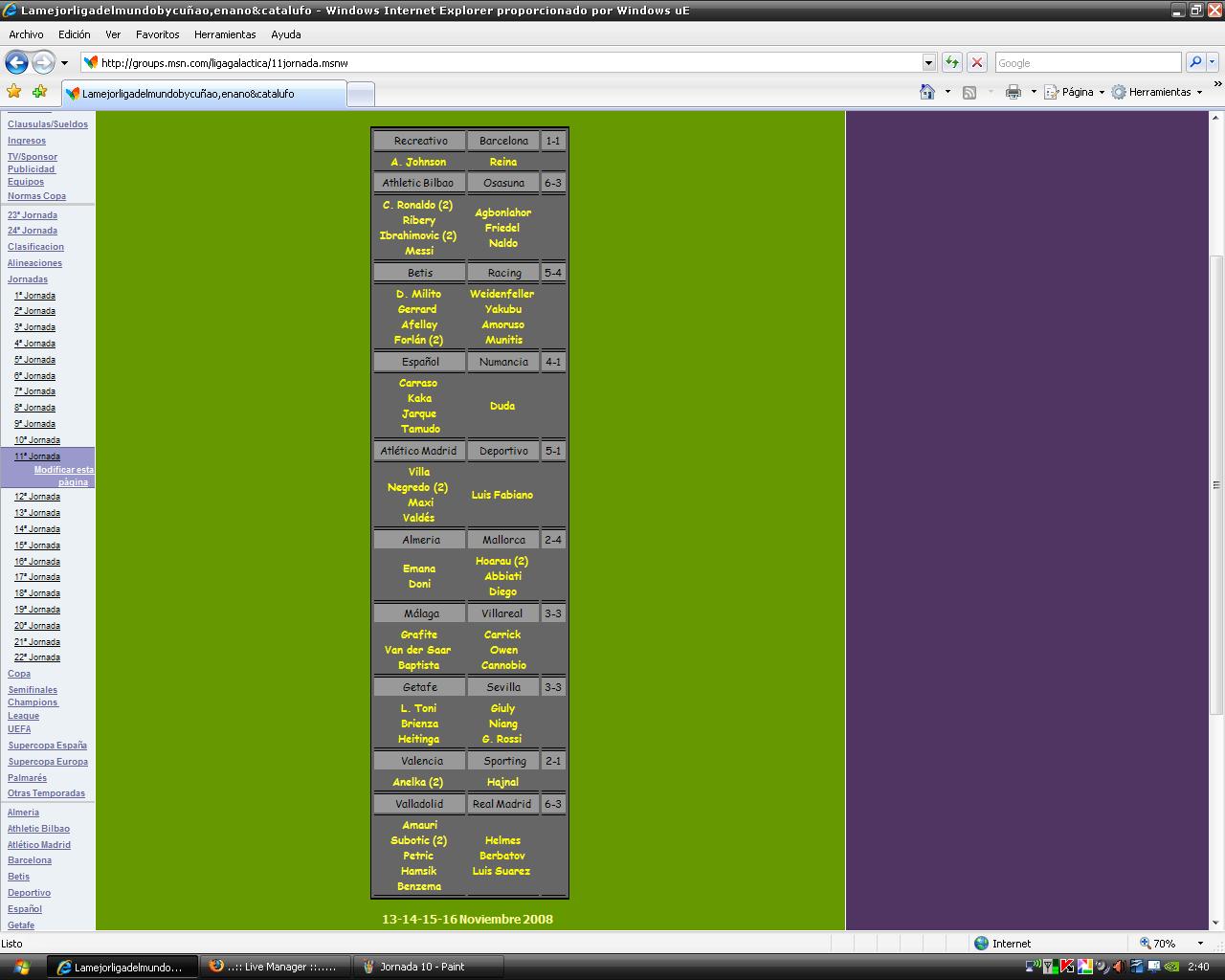Click the Picasa colorful tray icon
The image size is (1225, 980).
tap(1085, 967)
